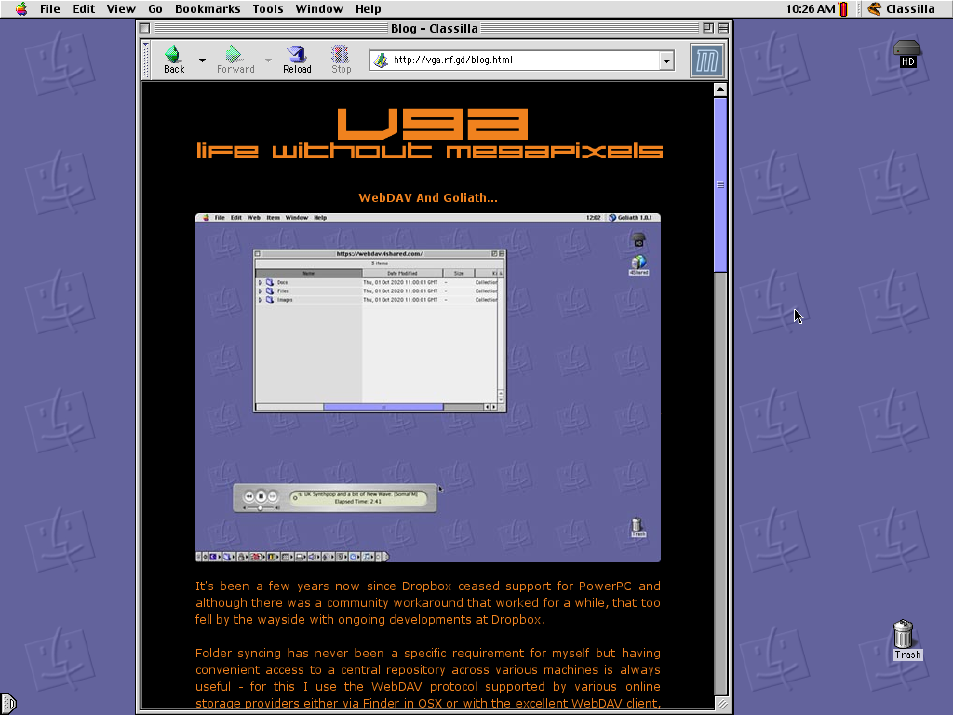Viewport: 953px width, 715px height.
Task: Open the Help menu
Action: point(368,9)
